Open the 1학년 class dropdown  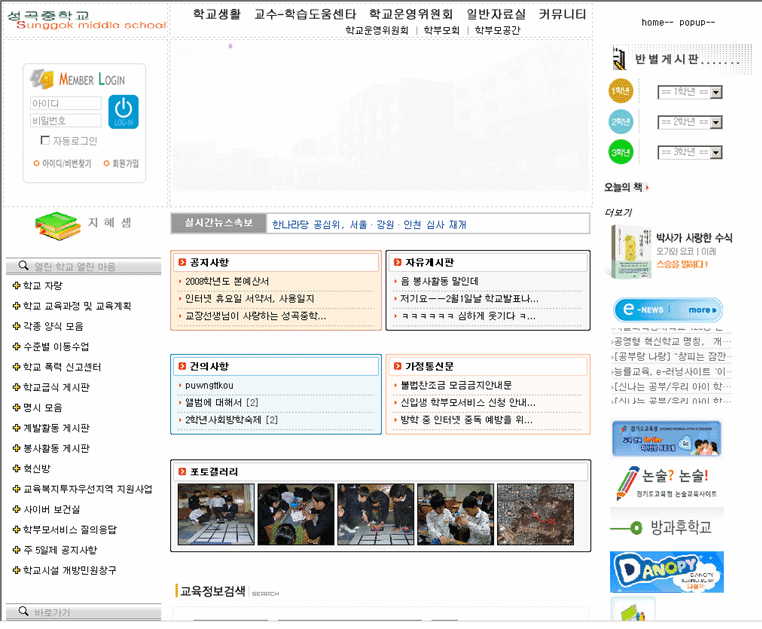click(716, 93)
